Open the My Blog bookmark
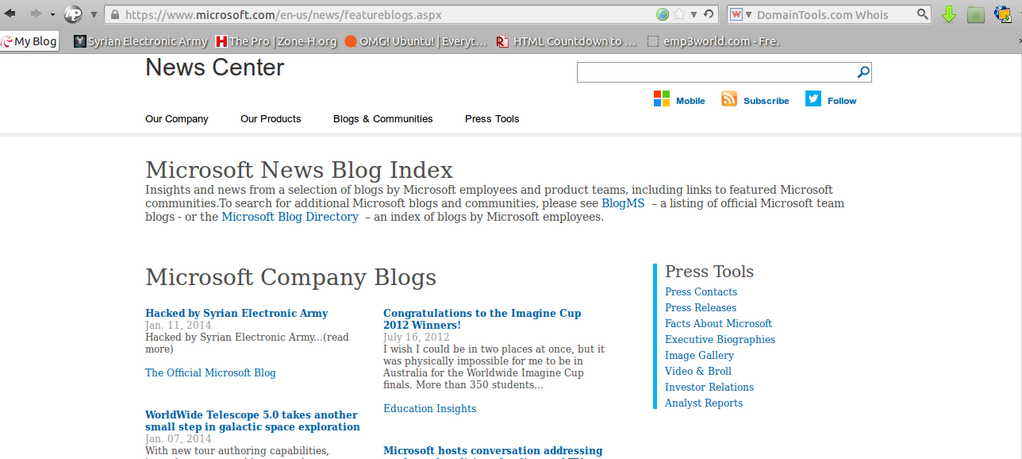Image resolution: width=1022 pixels, height=459 pixels. tap(29, 42)
